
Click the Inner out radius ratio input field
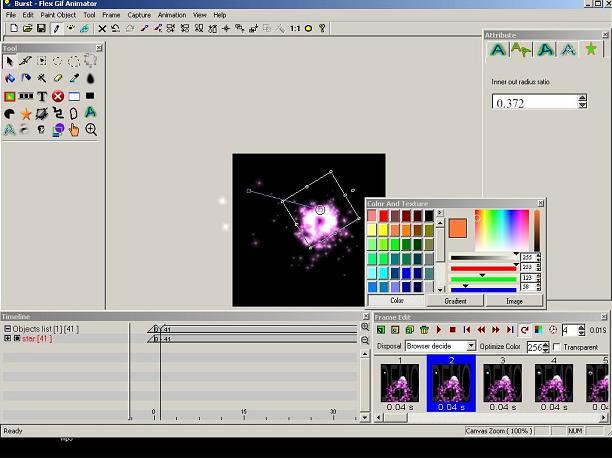pyautogui.click(x=534, y=102)
